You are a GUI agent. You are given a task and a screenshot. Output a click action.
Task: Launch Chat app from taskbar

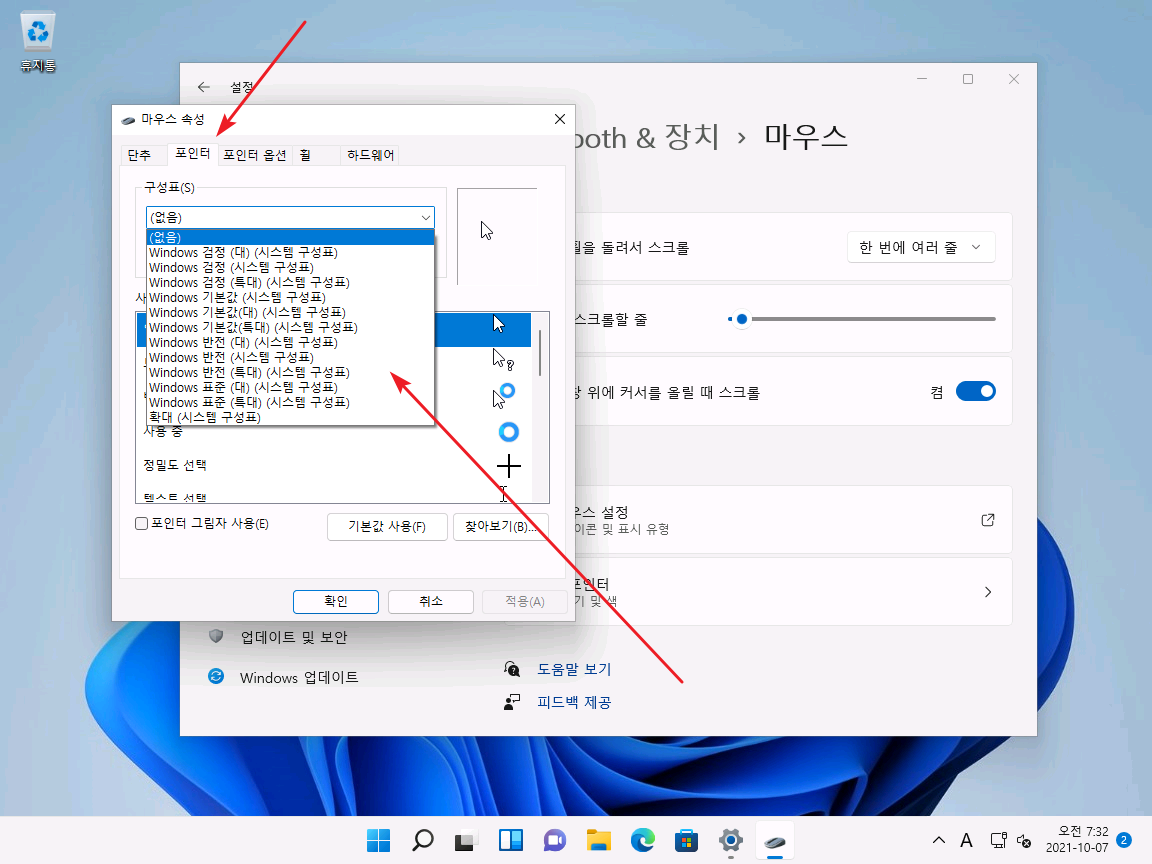555,840
